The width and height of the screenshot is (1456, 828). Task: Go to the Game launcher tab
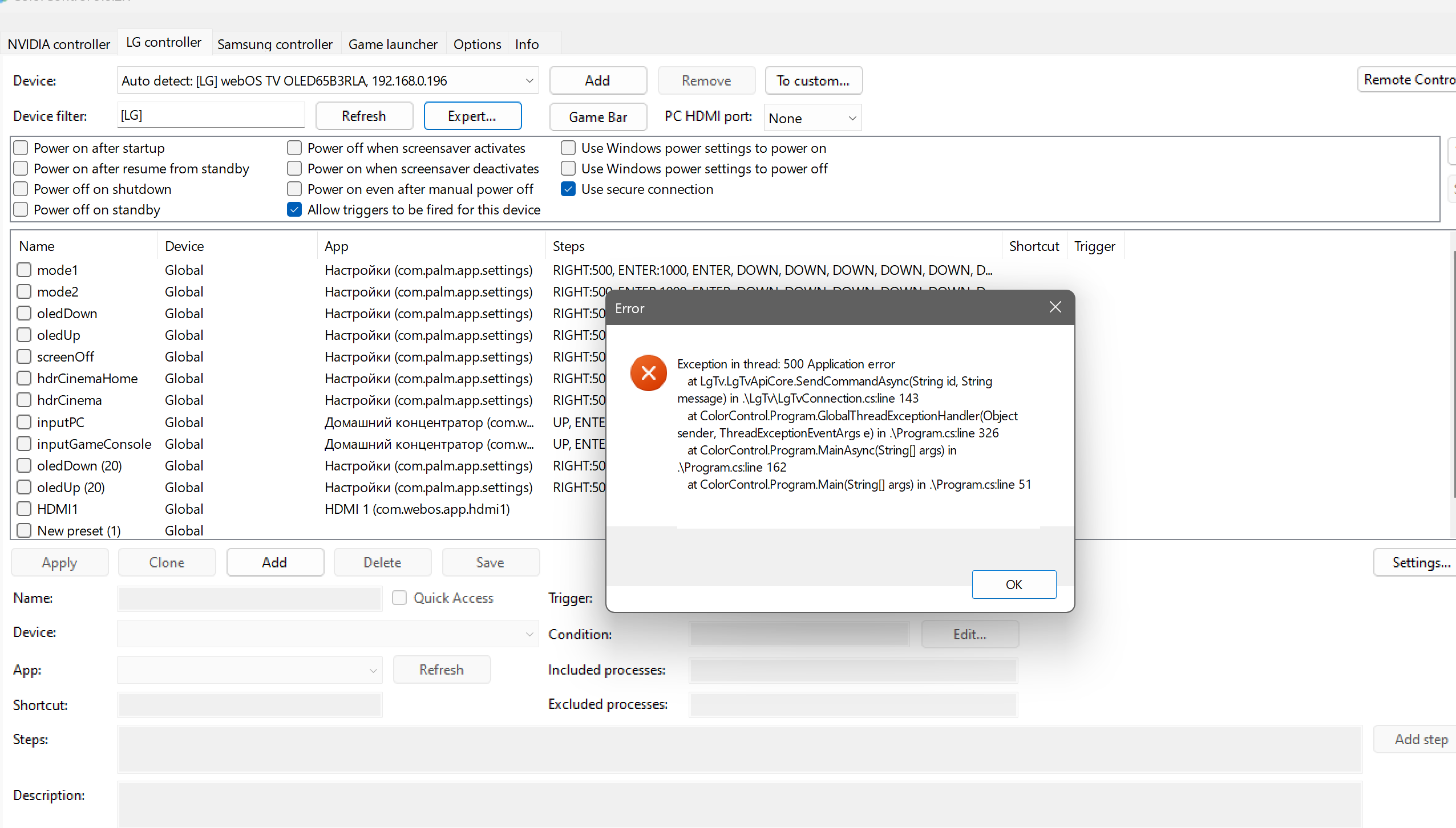coord(393,44)
